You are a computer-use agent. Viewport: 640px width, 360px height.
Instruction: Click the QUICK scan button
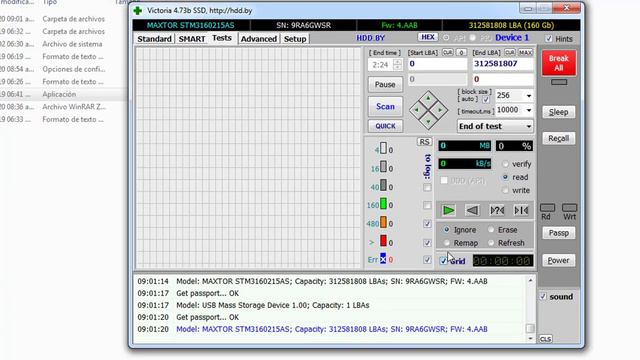tap(385, 126)
